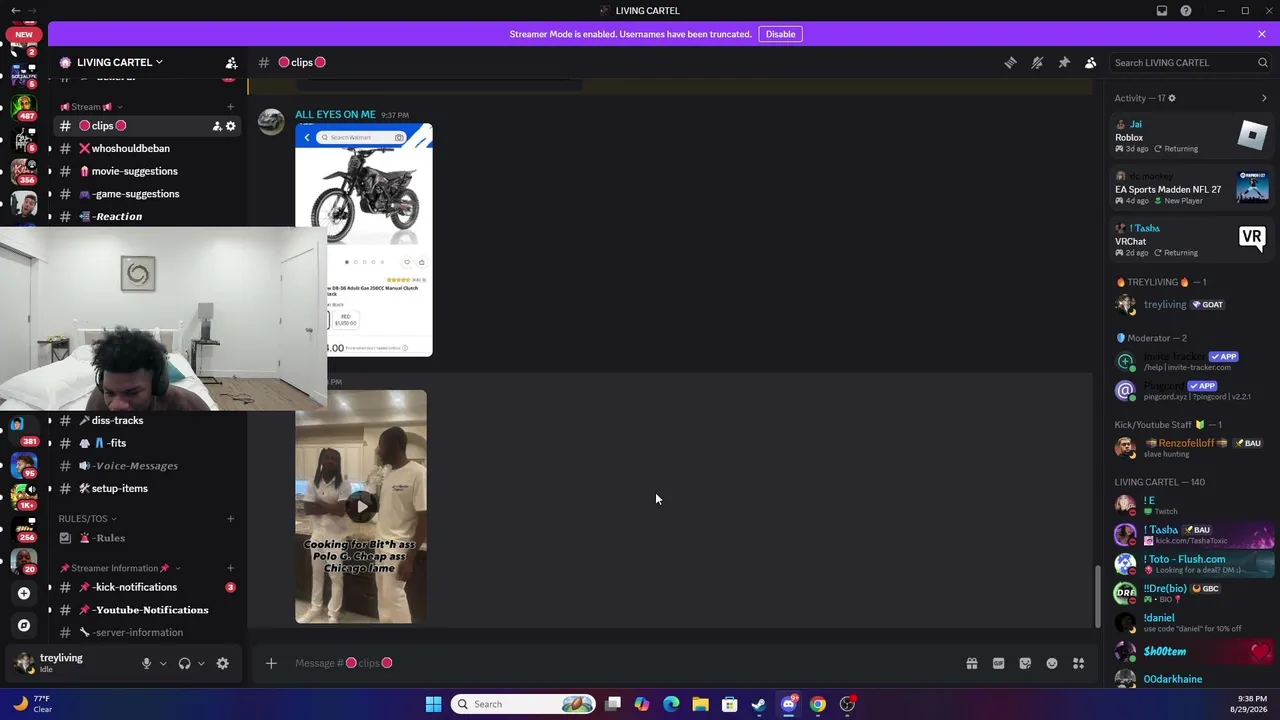
Task: Open the Threads icon in the channel header
Action: pos(1010,62)
